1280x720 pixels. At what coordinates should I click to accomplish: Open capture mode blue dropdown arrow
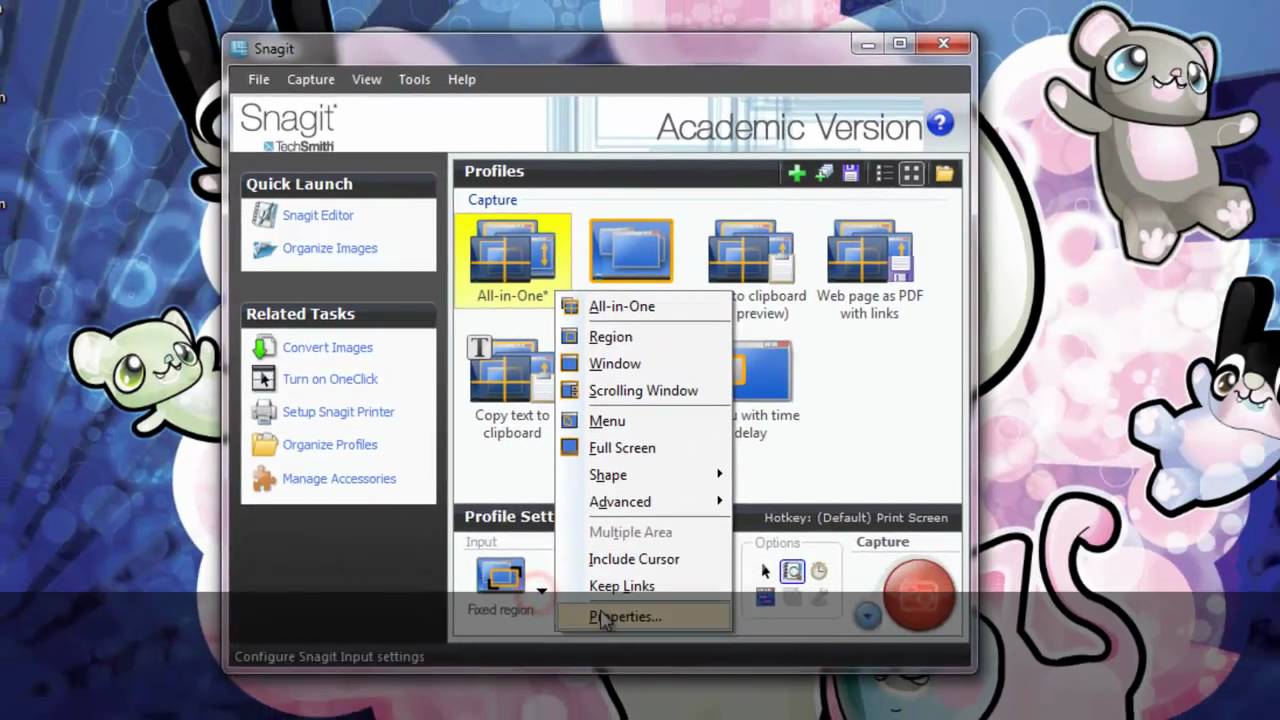[x=868, y=616]
